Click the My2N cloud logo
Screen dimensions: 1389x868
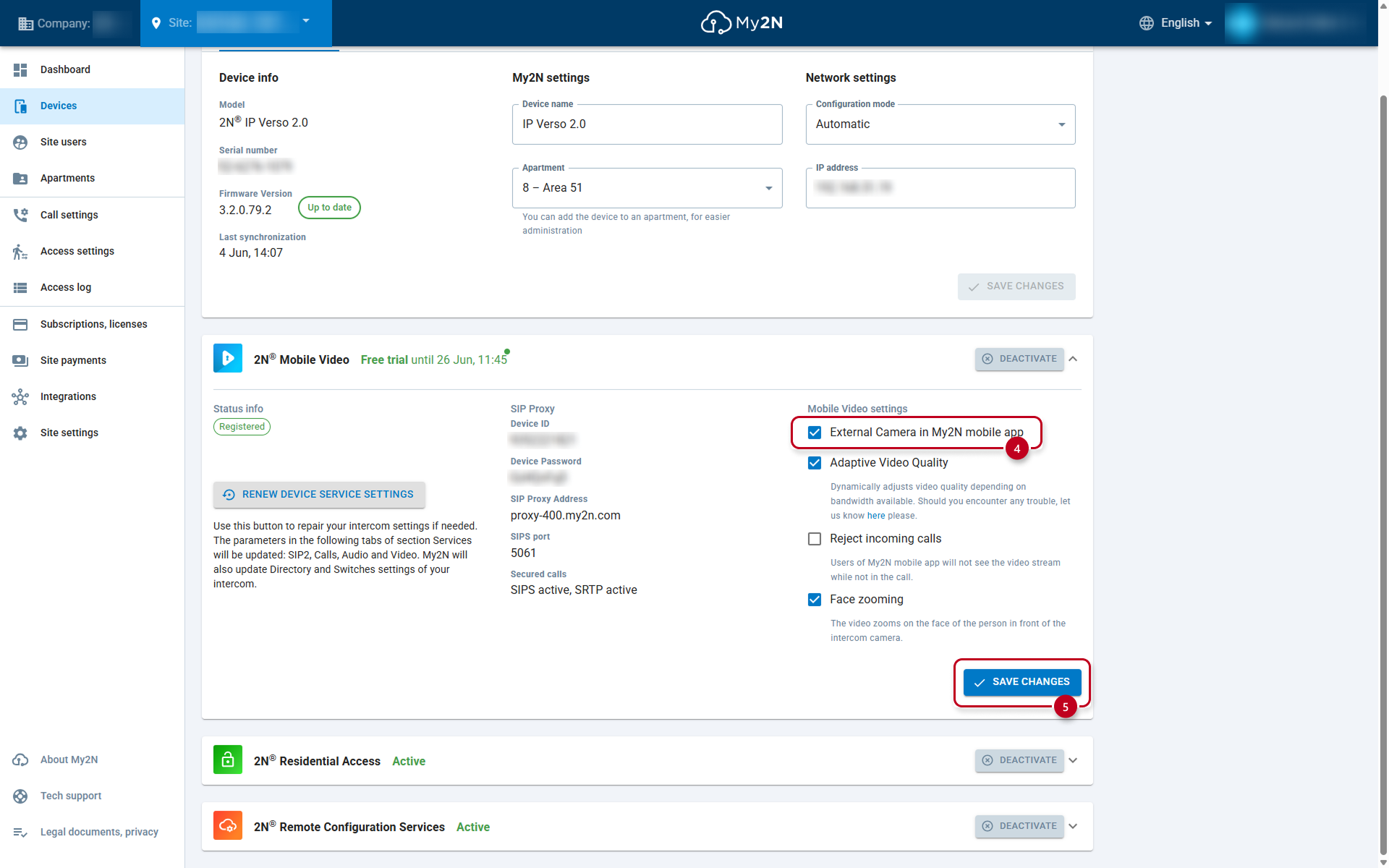pos(742,22)
